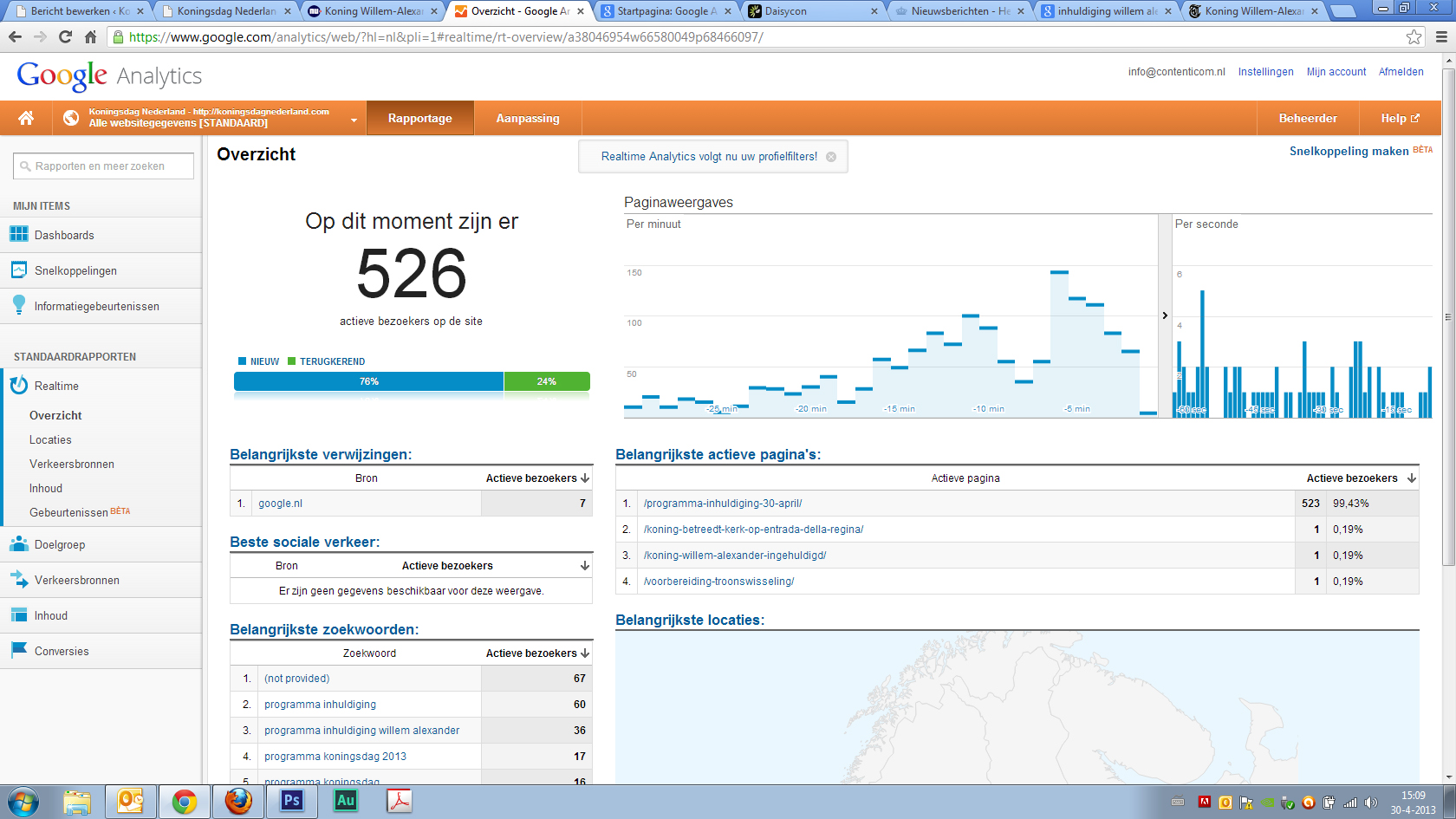Screen dimensions: 1456x819
Task: Open Locaties under Realtime
Action: (50, 440)
